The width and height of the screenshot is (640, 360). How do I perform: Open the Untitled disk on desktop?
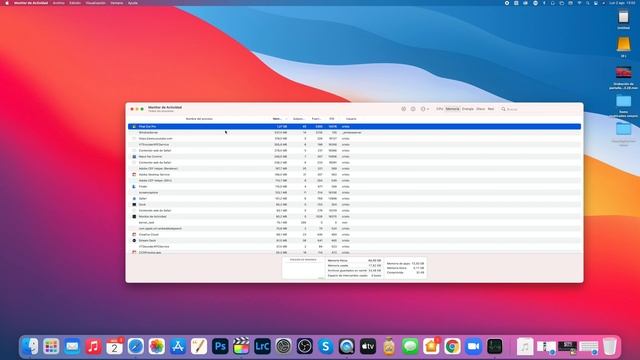[x=623, y=17]
